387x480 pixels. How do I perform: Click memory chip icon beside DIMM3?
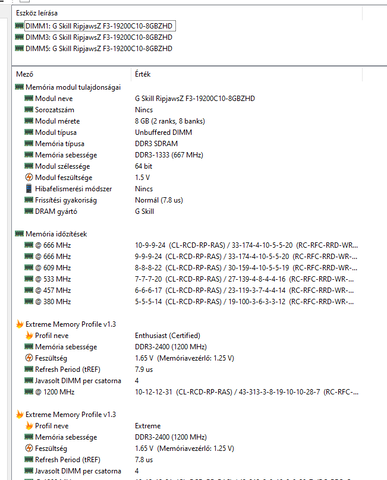[19, 37]
